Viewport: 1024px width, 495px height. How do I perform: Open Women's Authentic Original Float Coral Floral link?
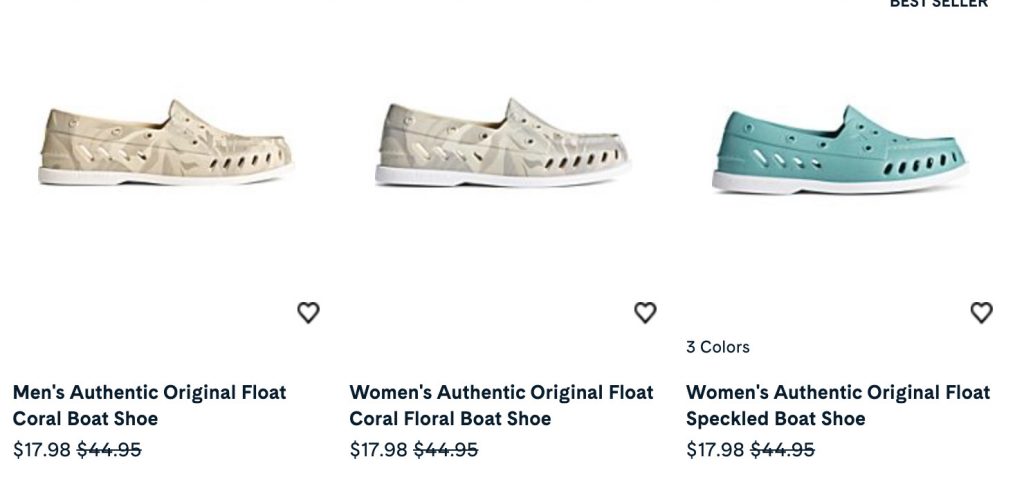click(501, 405)
